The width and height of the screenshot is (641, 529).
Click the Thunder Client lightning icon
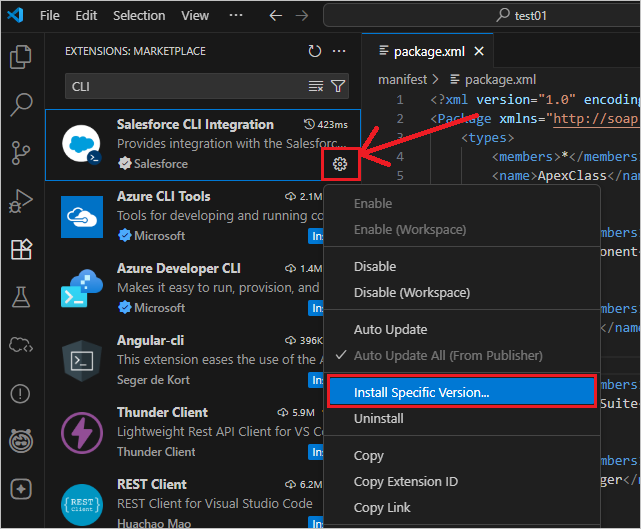pos(82,433)
